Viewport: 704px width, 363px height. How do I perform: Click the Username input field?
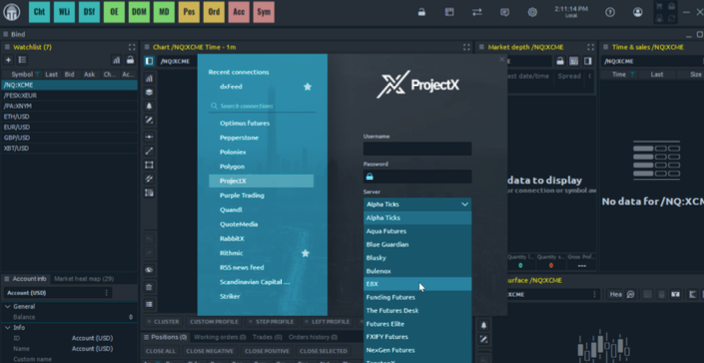click(x=418, y=149)
